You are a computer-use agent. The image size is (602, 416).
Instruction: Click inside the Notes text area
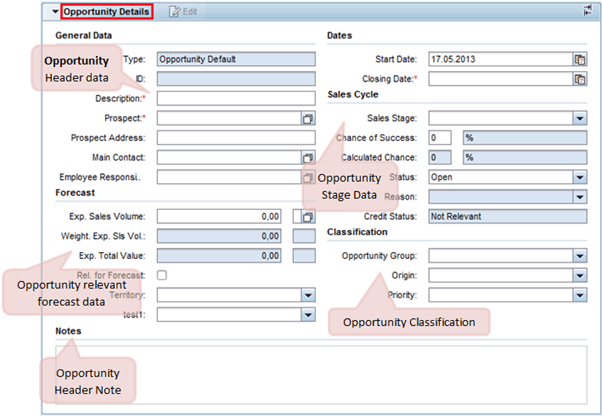point(320,370)
